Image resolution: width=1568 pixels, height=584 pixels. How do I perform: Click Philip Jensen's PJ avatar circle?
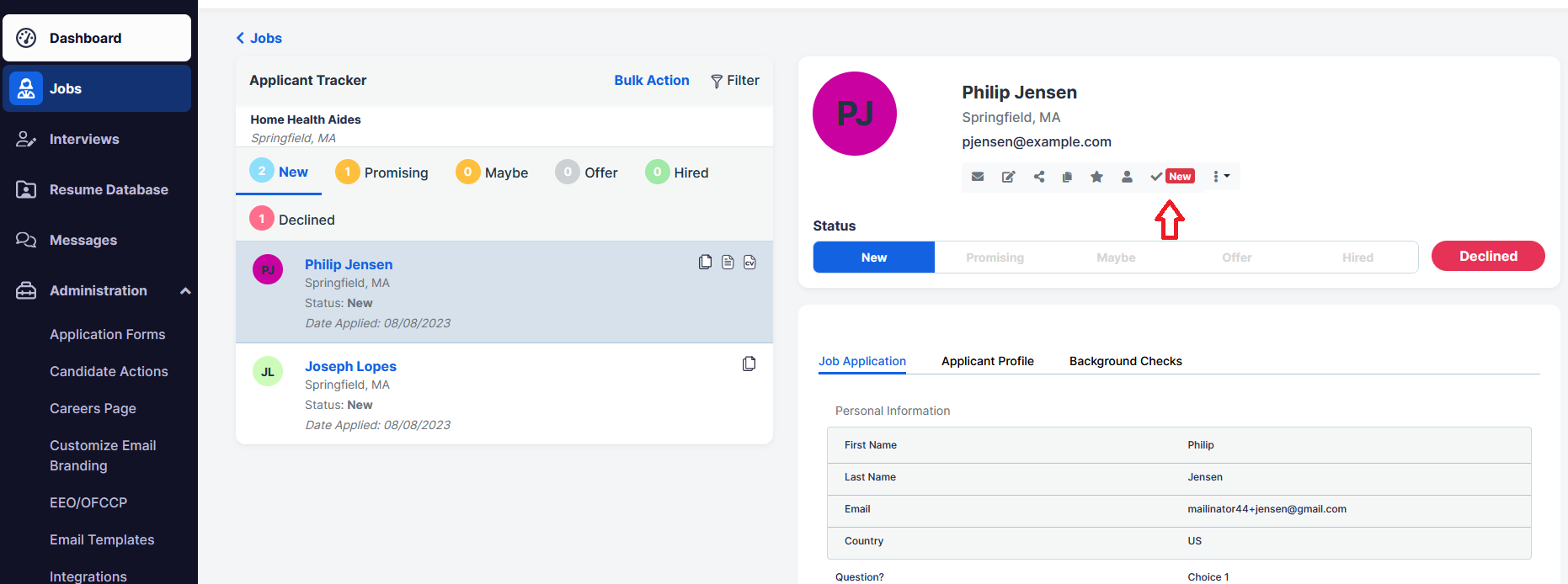[854, 114]
